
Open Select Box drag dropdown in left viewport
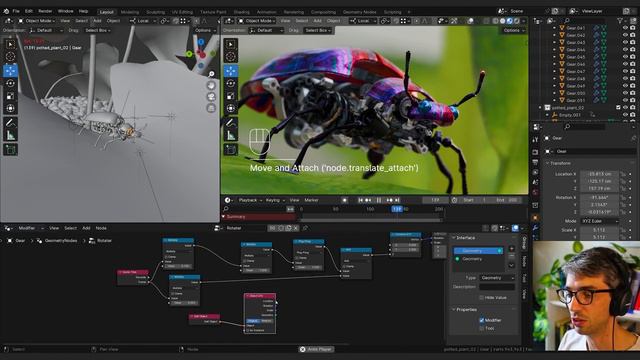[98, 30]
